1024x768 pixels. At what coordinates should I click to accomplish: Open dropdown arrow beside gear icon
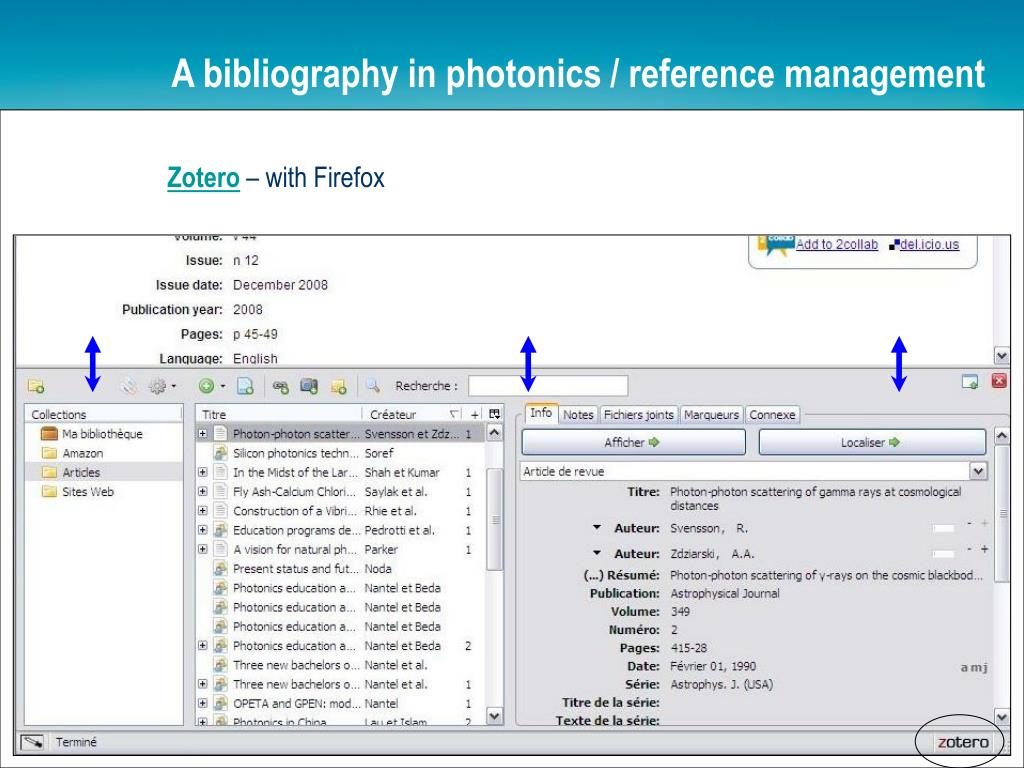[174, 386]
